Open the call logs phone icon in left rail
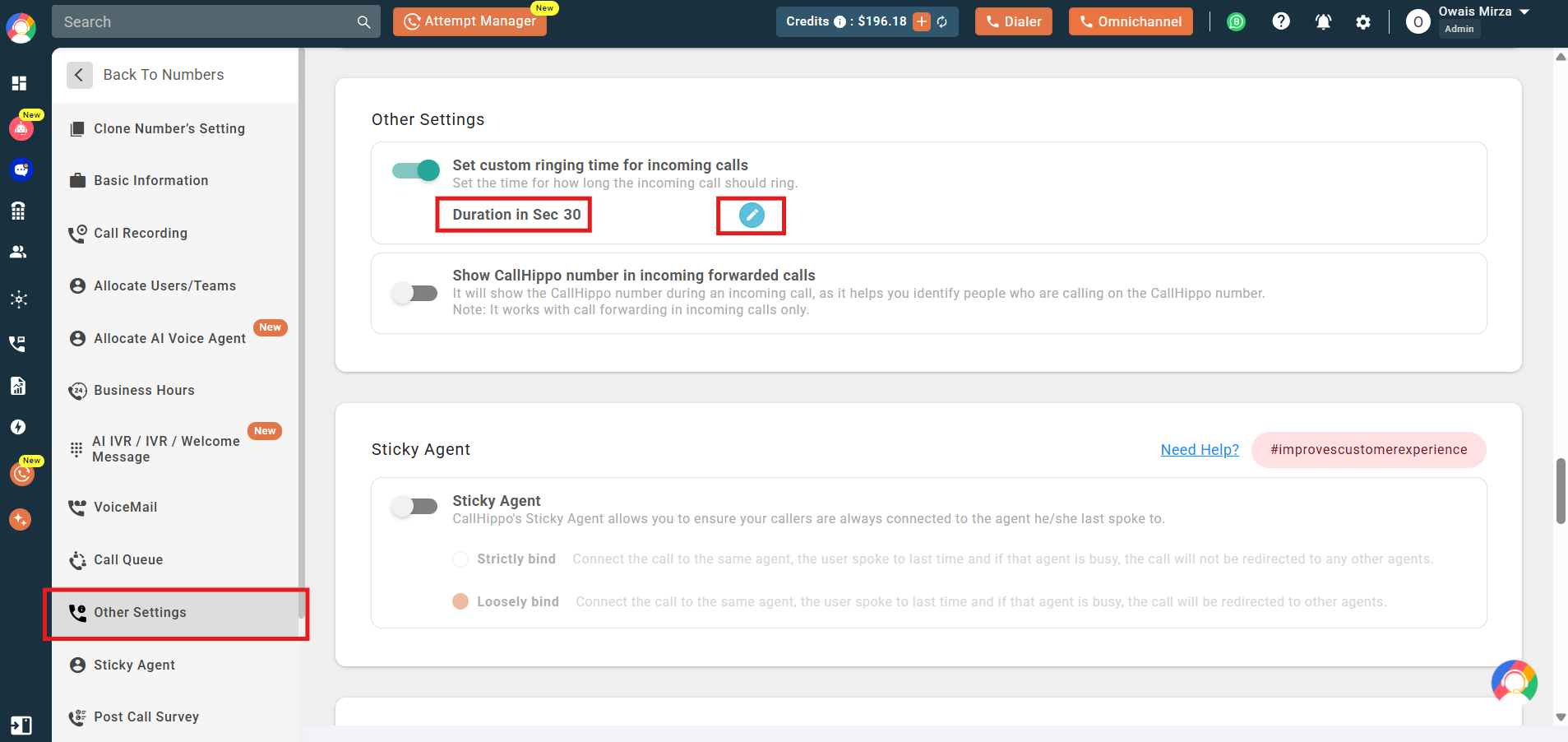The width and height of the screenshot is (1568, 742). pos(17,343)
